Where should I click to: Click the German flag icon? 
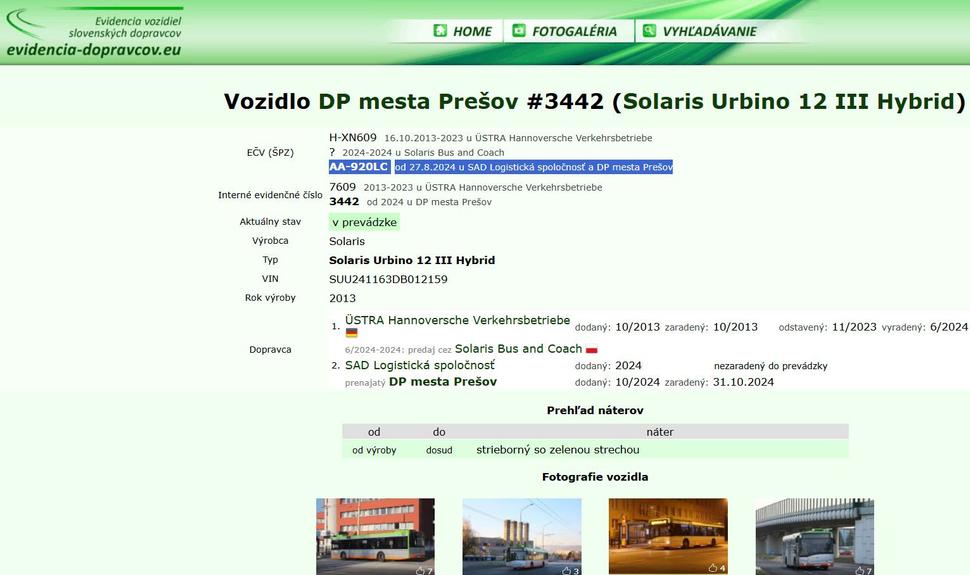(351, 333)
